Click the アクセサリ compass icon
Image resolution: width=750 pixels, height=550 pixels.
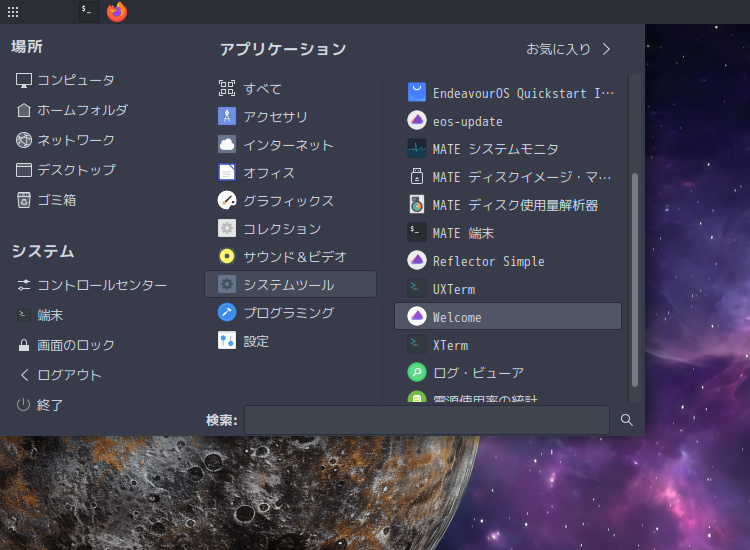(x=227, y=116)
